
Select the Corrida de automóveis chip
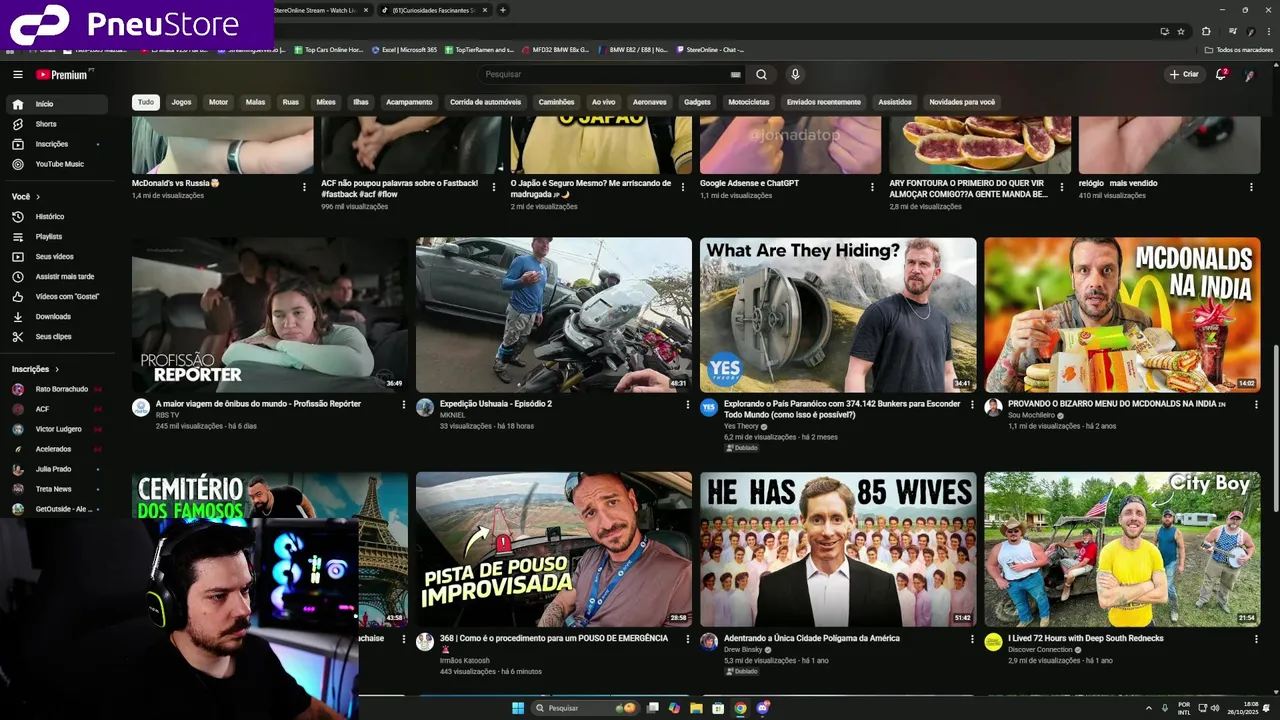[x=485, y=102]
